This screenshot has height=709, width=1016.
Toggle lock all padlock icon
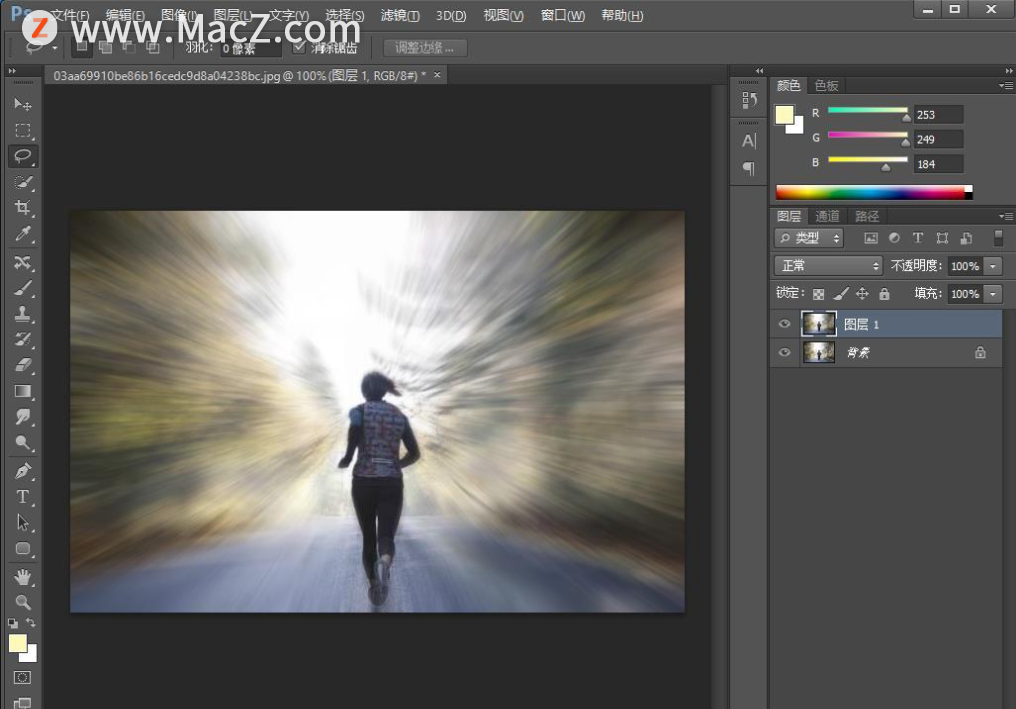(884, 294)
